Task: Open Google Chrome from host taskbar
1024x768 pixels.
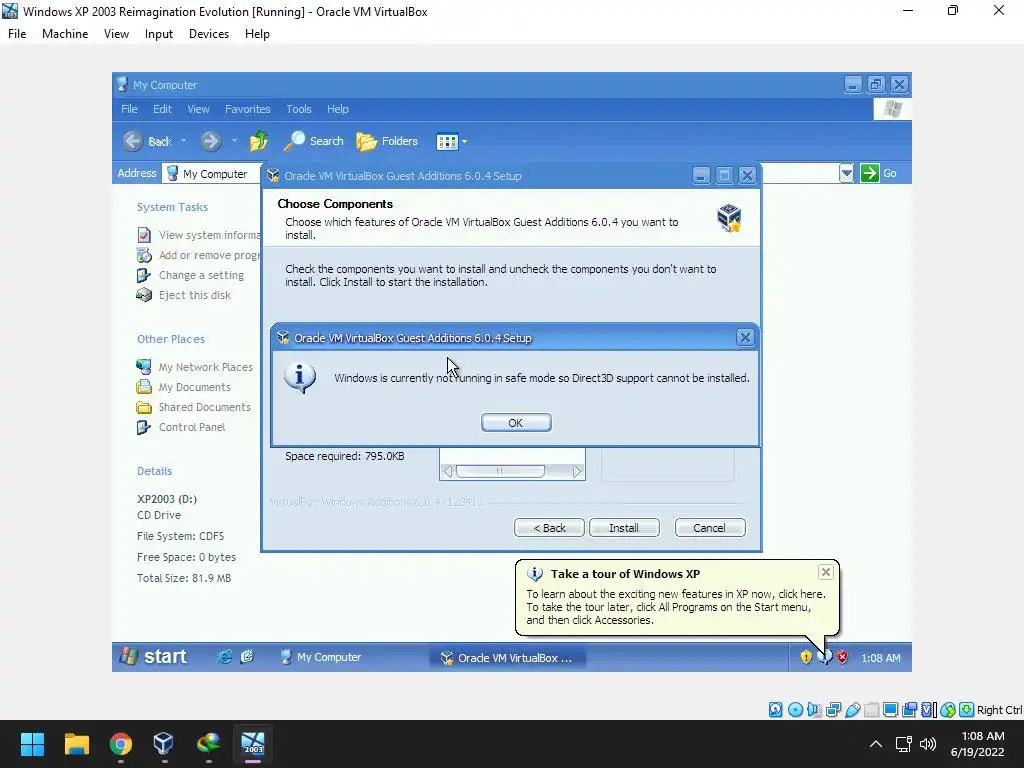Action: point(120,744)
